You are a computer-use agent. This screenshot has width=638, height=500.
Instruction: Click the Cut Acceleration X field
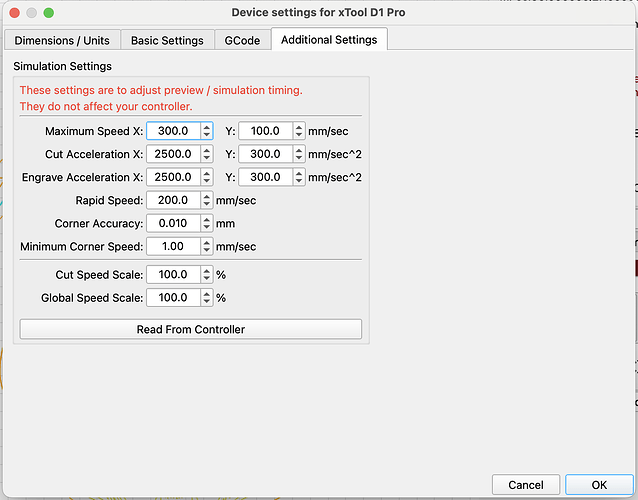173,154
